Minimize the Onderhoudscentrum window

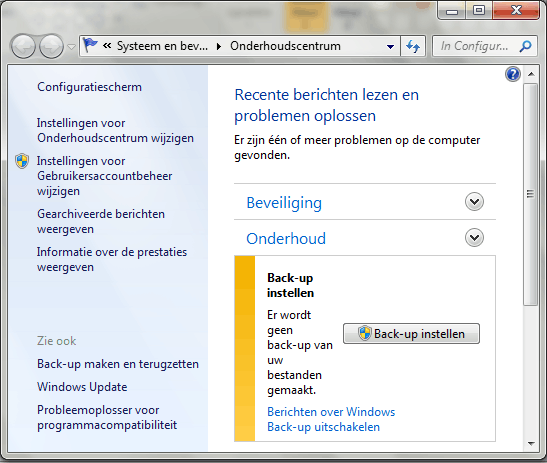click(x=452, y=12)
